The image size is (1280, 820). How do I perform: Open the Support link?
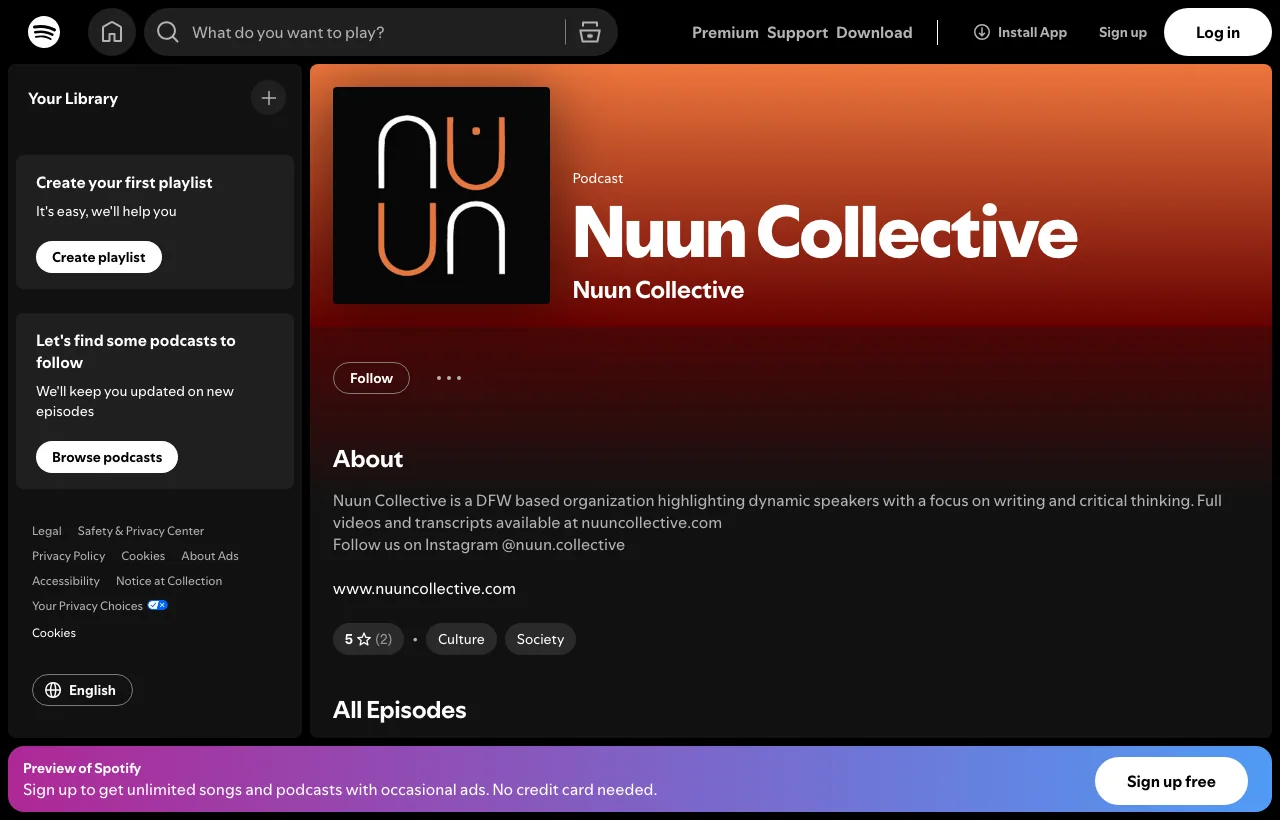pos(797,32)
